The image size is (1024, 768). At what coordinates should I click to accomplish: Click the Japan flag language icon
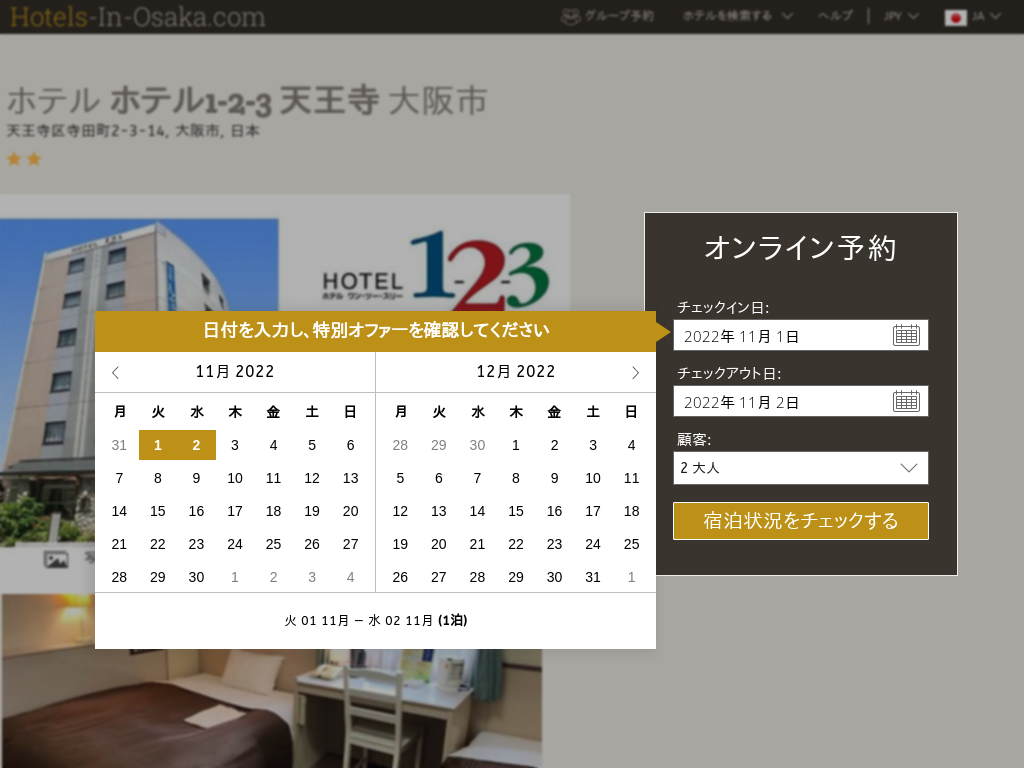[955, 18]
